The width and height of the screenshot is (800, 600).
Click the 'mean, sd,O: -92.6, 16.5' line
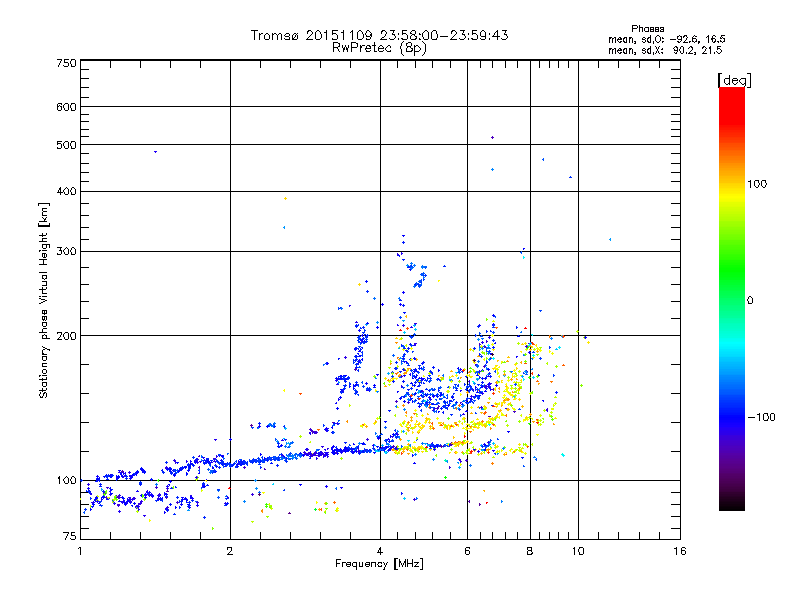[x=666, y=39]
